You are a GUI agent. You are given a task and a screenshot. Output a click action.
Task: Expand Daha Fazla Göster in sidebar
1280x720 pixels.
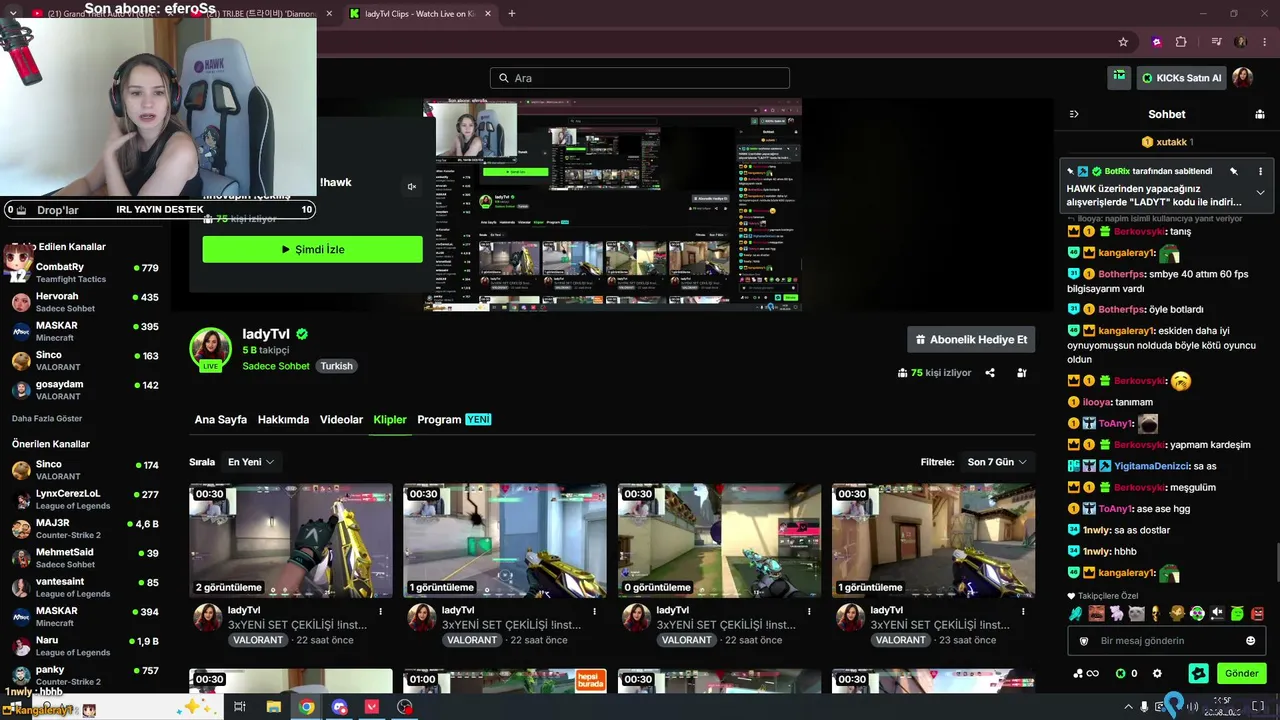pos(47,418)
